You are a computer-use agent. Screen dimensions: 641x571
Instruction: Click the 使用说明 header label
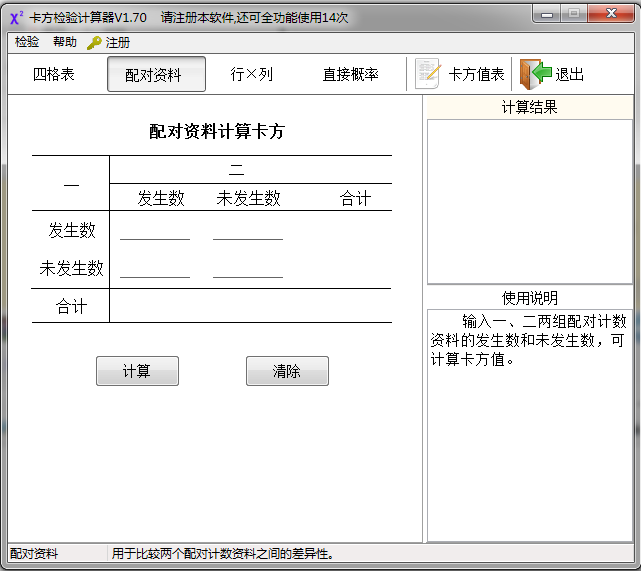pos(529,298)
